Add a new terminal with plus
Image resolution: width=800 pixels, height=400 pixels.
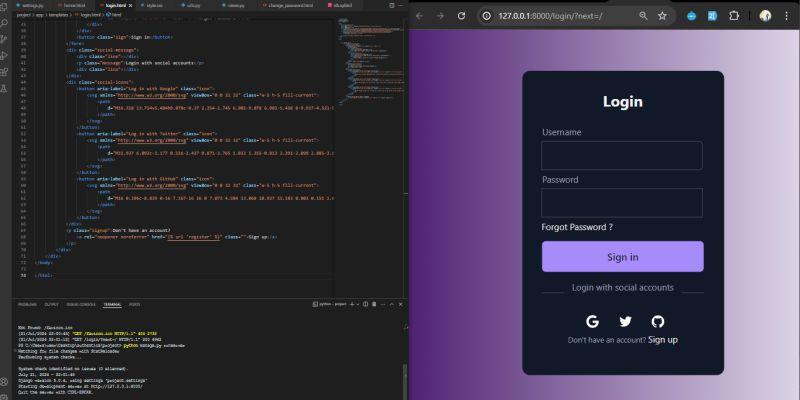pyautogui.click(x=352, y=305)
